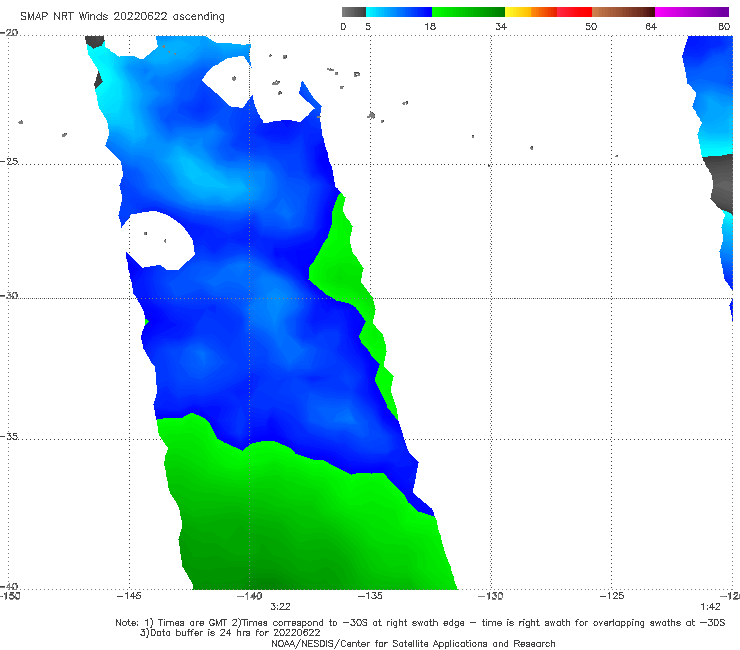This screenshot has width=740, height=650.
Task: Click the note 'Data buffer is 24 hrs for 20220622'
Action: [x=230, y=633]
